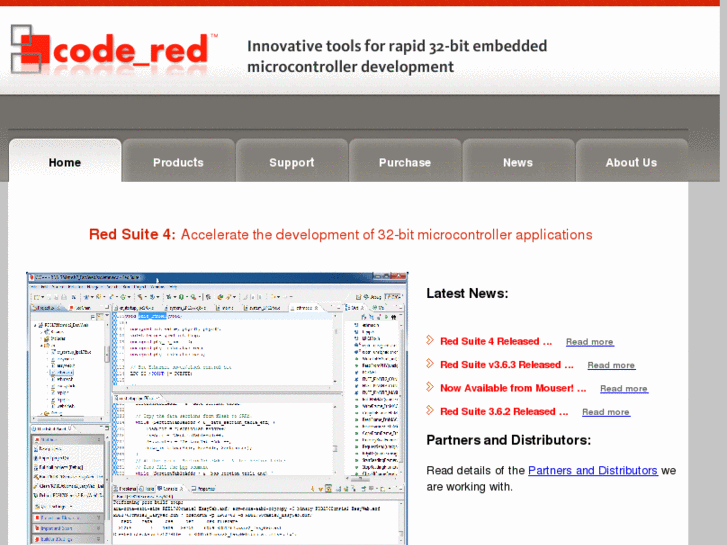Click Read more for Now Available from Mouser
Screen dimensions: 727x545
pos(624,389)
